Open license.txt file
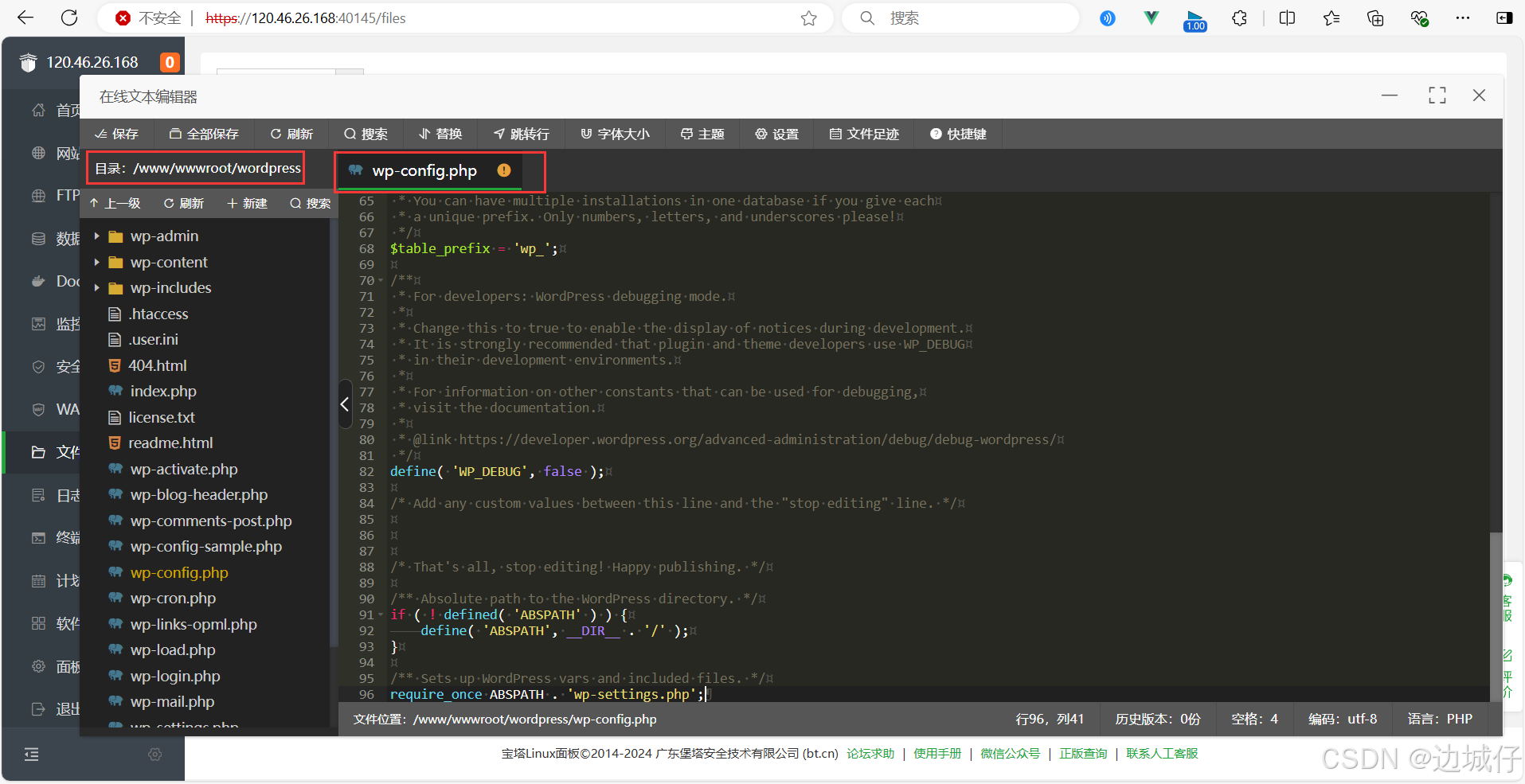Screen dimensions: 1525x784 tap(161, 417)
